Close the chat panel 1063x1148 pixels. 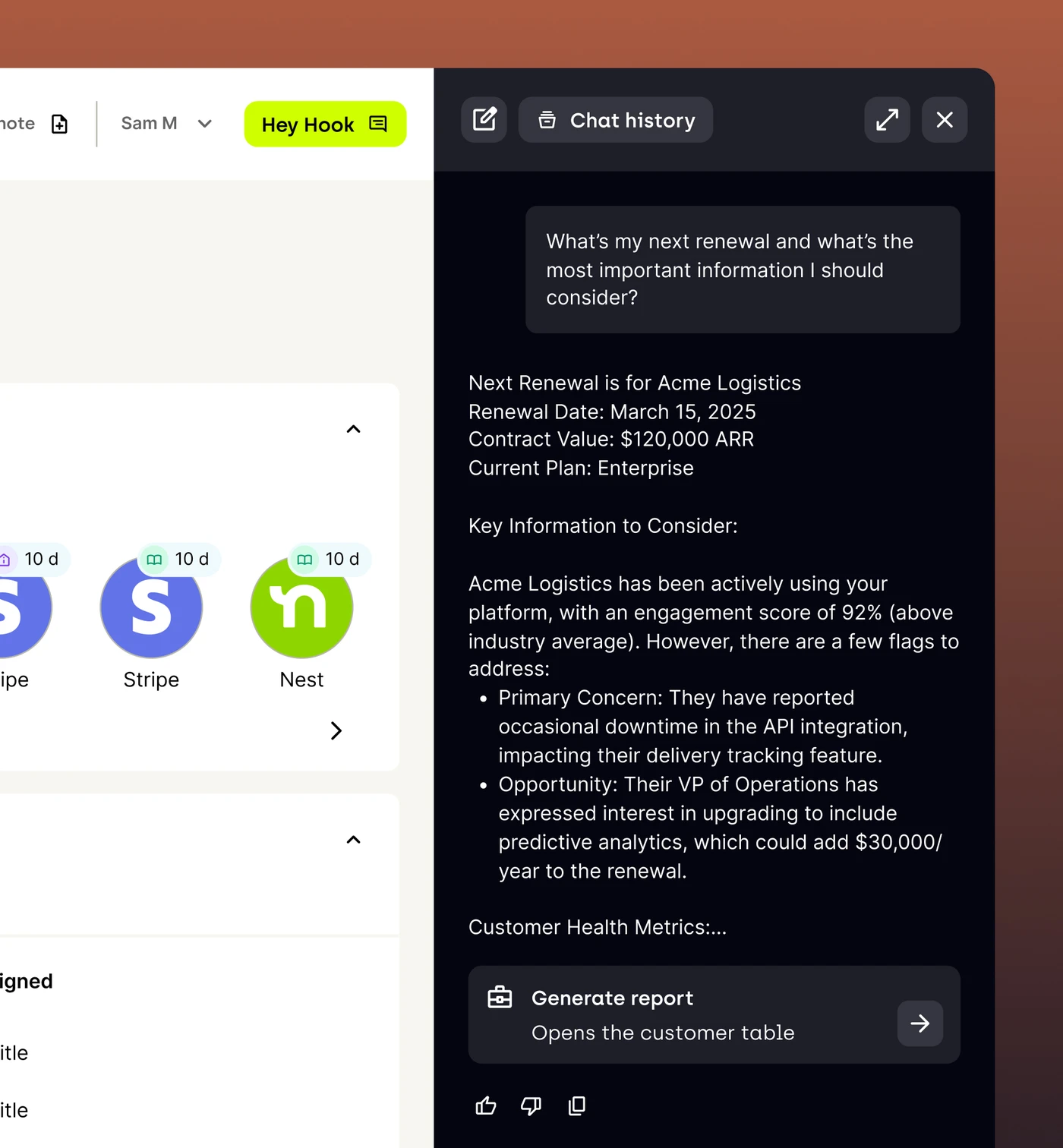[x=945, y=120]
